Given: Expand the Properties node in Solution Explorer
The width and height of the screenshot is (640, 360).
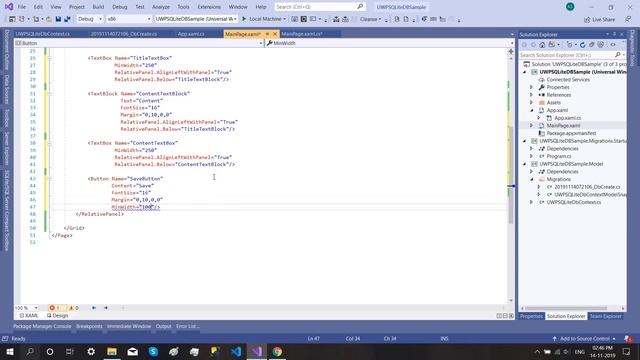Looking at the screenshot, I should pyautogui.click(x=531, y=87).
